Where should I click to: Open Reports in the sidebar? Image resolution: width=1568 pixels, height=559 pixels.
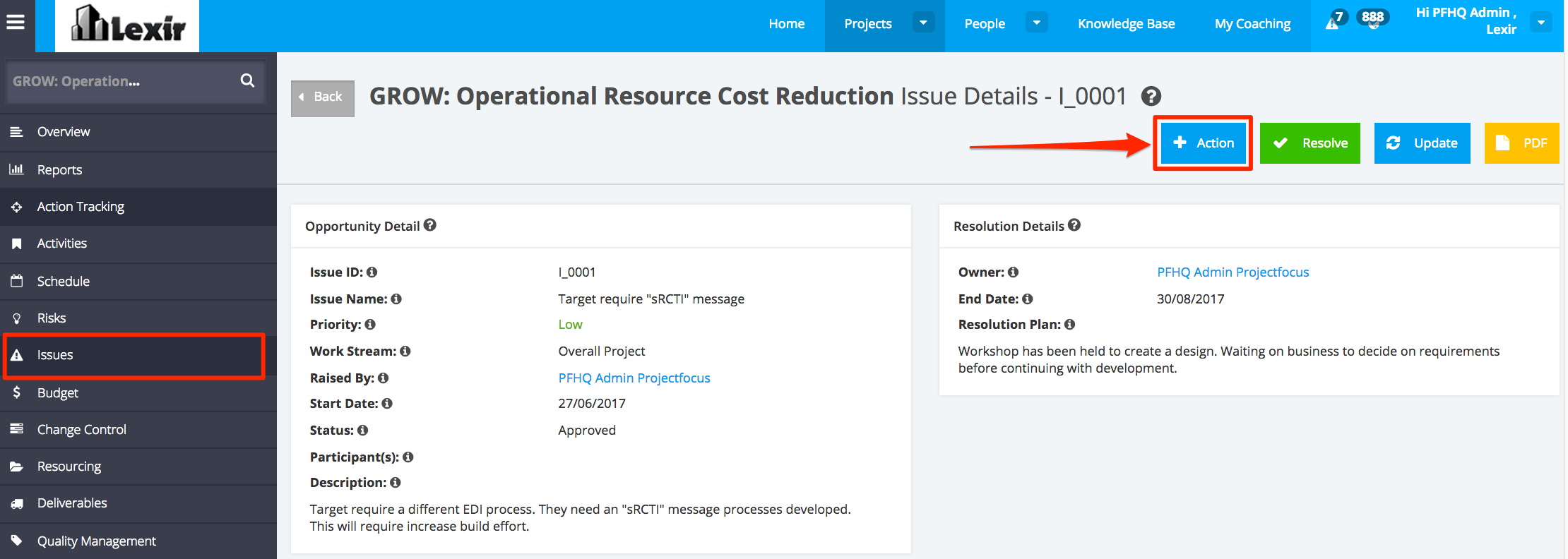[x=138, y=169]
